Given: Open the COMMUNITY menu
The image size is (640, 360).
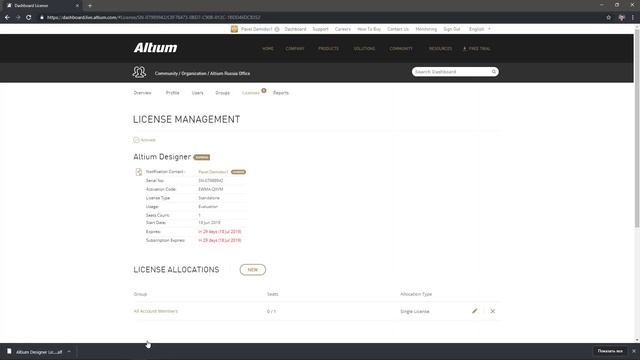Looking at the screenshot, I should click(x=401, y=49).
